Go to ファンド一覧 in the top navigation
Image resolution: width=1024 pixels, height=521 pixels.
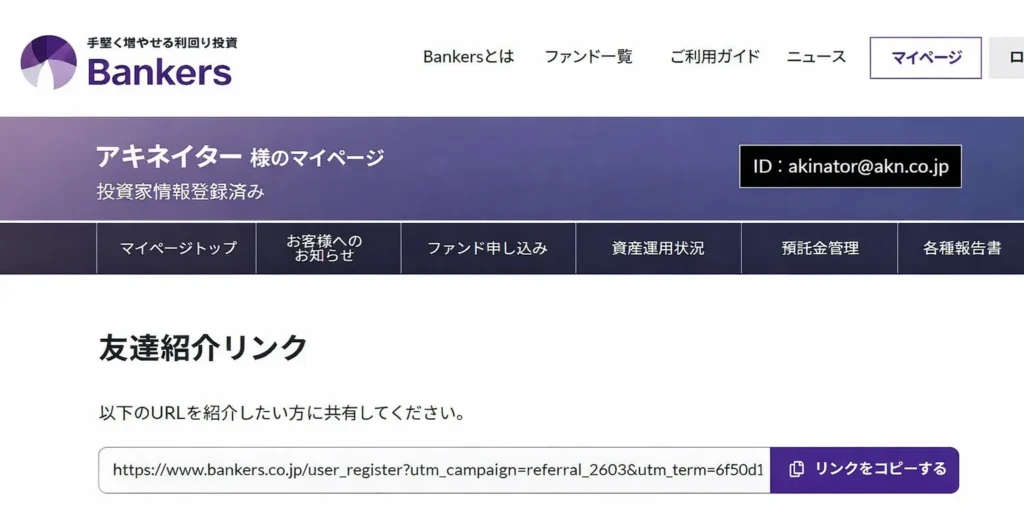(x=588, y=57)
